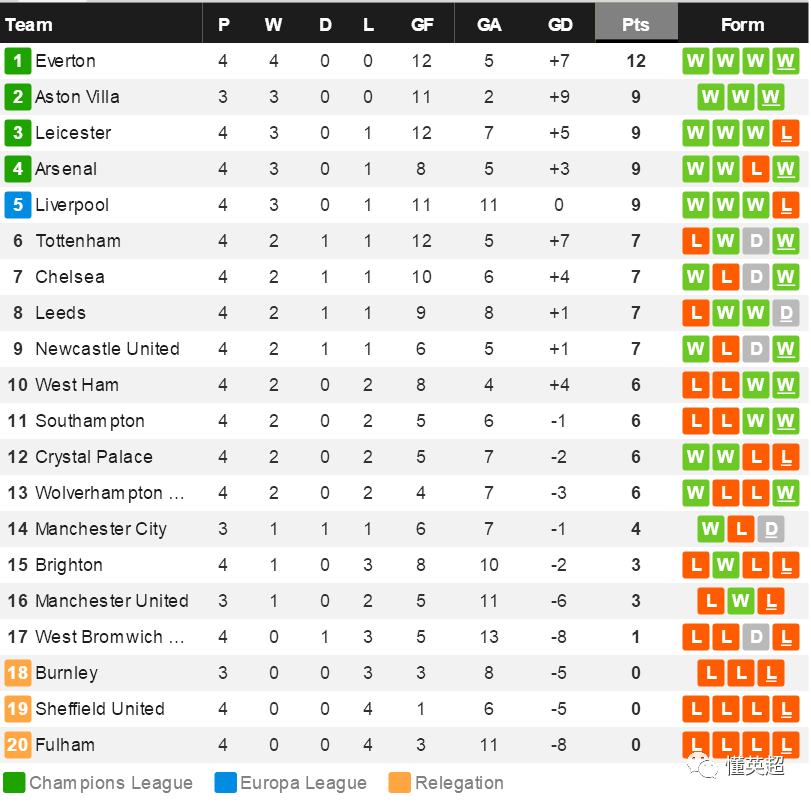Click the green Champions League legend swatch

[x=14, y=783]
